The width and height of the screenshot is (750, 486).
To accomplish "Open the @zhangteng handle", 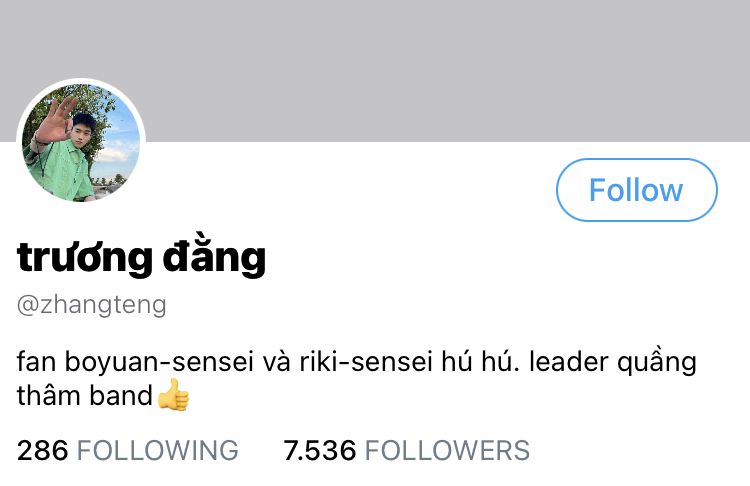I will 92,305.
